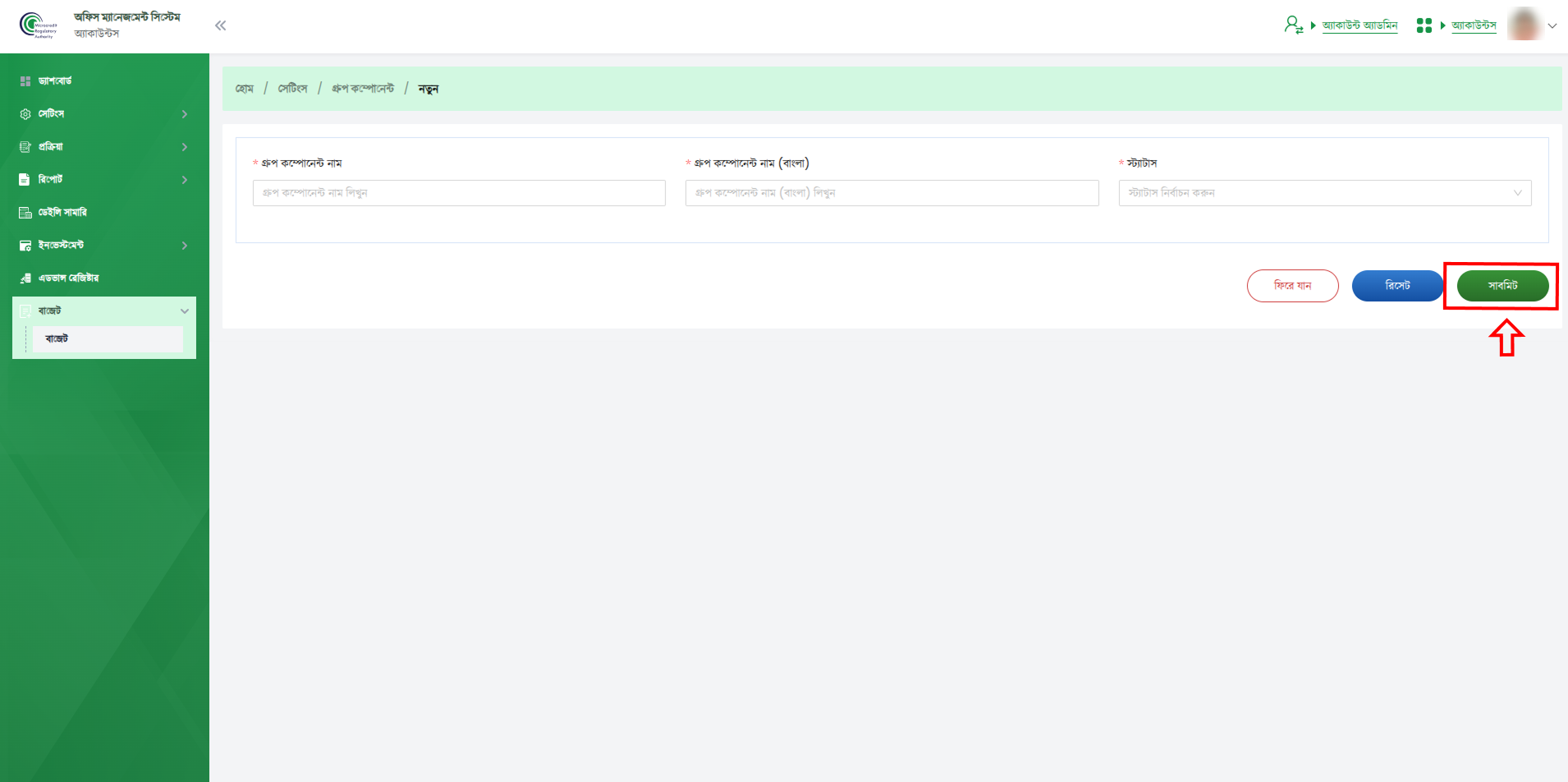Open the স্ট্যাটাস নির্বাচন করুন dropdown
The height and width of the screenshot is (782, 1568).
click(1325, 193)
